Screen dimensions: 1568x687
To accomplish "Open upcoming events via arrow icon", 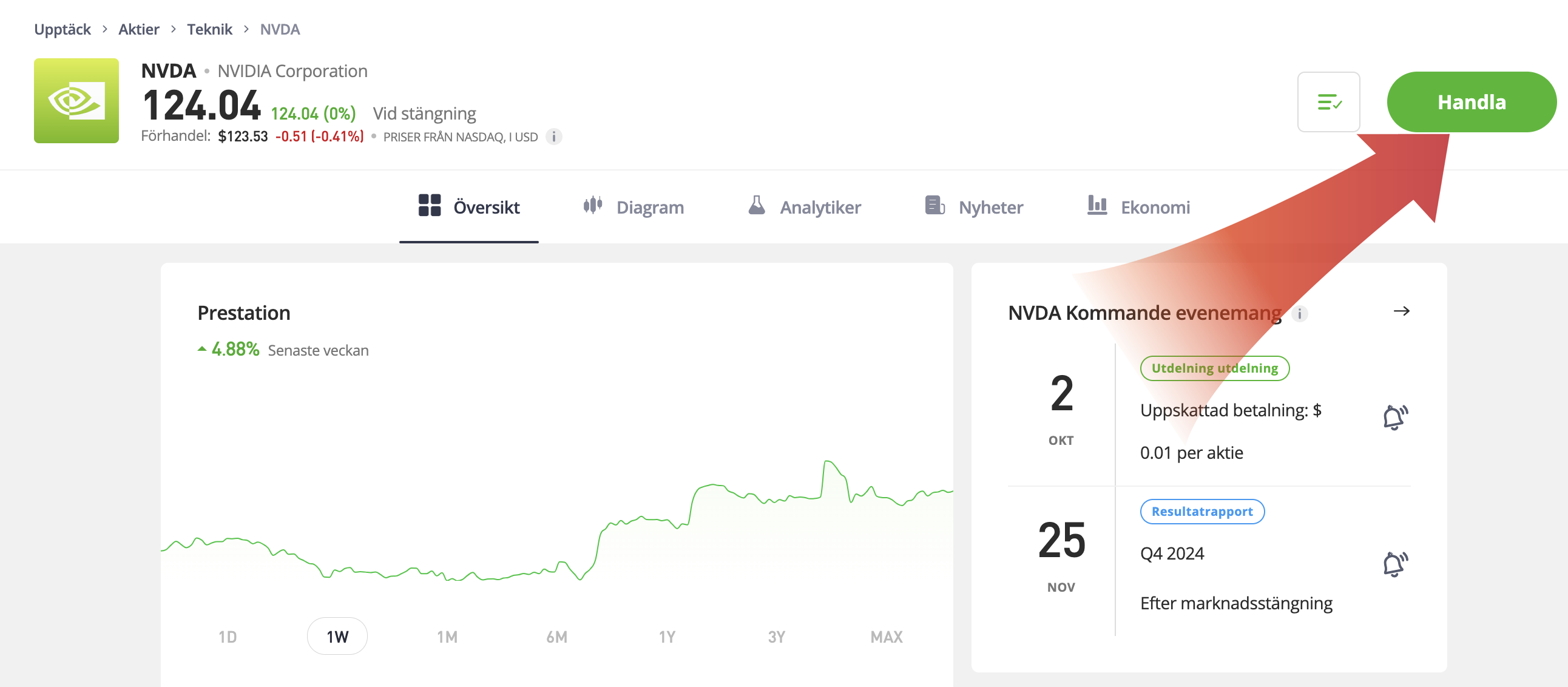I will pyautogui.click(x=1401, y=311).
